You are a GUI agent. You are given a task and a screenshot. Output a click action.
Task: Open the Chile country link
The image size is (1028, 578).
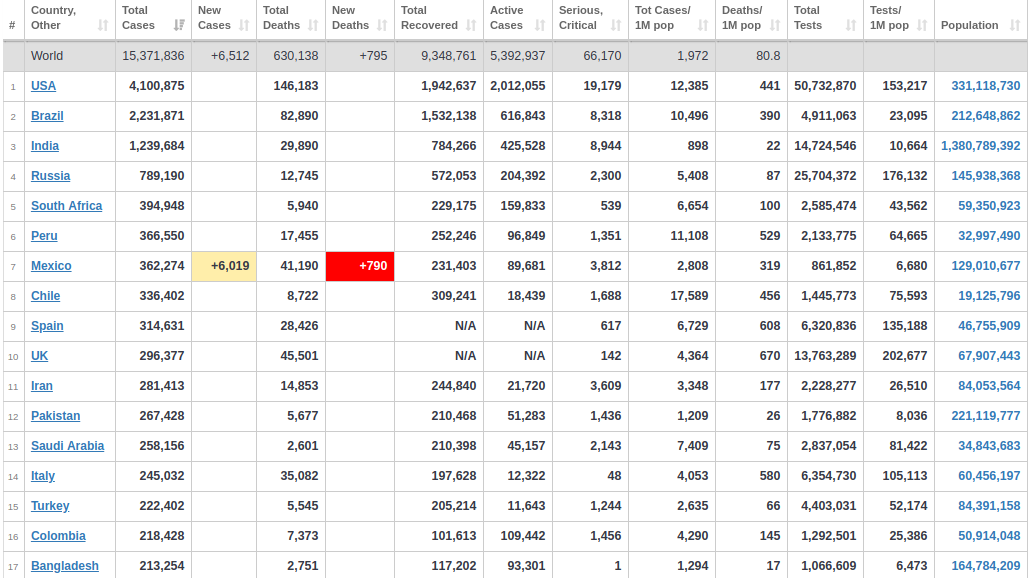[45, 296]
